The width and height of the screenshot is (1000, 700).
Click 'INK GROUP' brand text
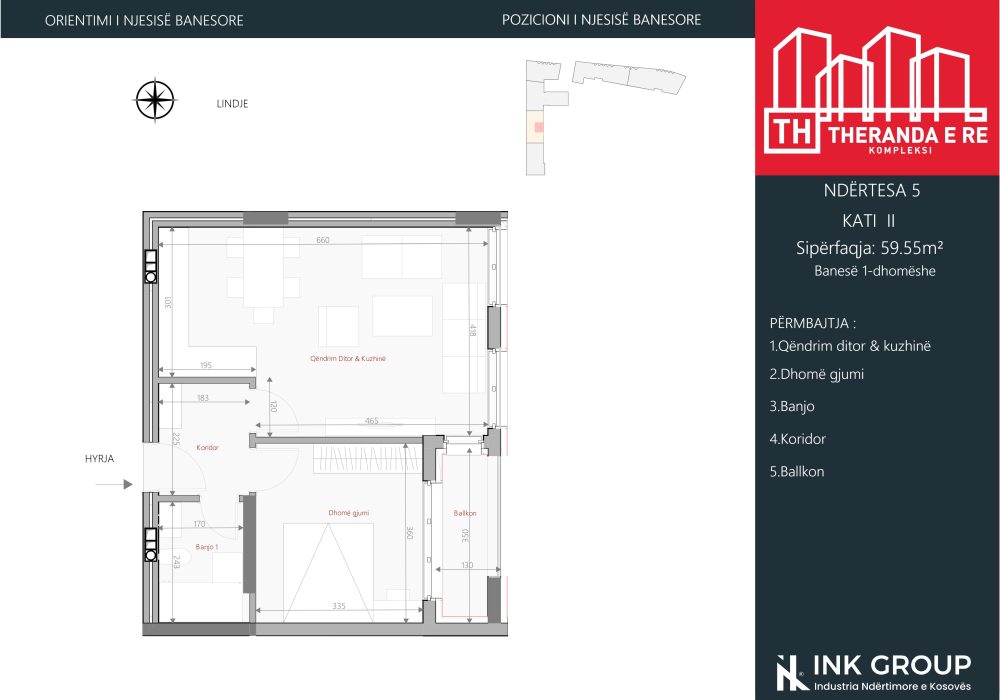tap(892, 666)
